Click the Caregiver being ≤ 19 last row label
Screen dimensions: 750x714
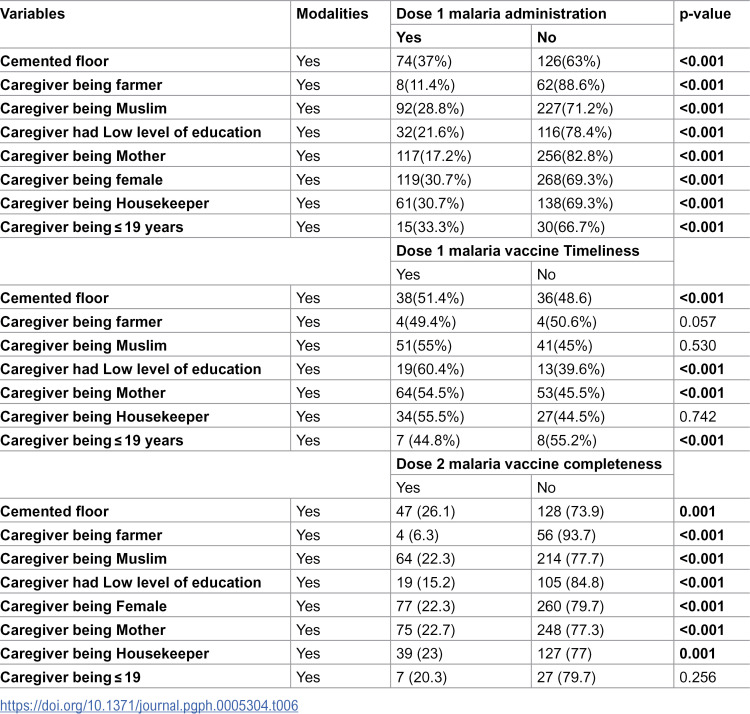[70, 677]
